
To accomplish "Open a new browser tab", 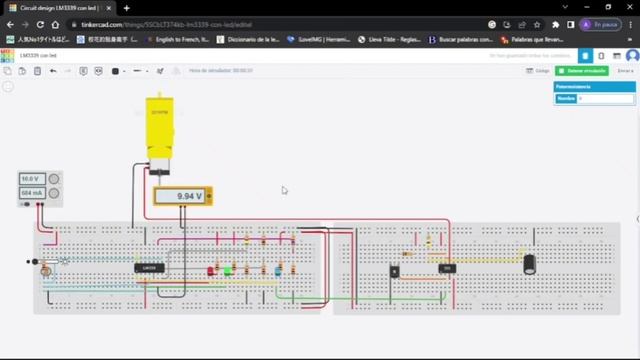I will point(127,8).
